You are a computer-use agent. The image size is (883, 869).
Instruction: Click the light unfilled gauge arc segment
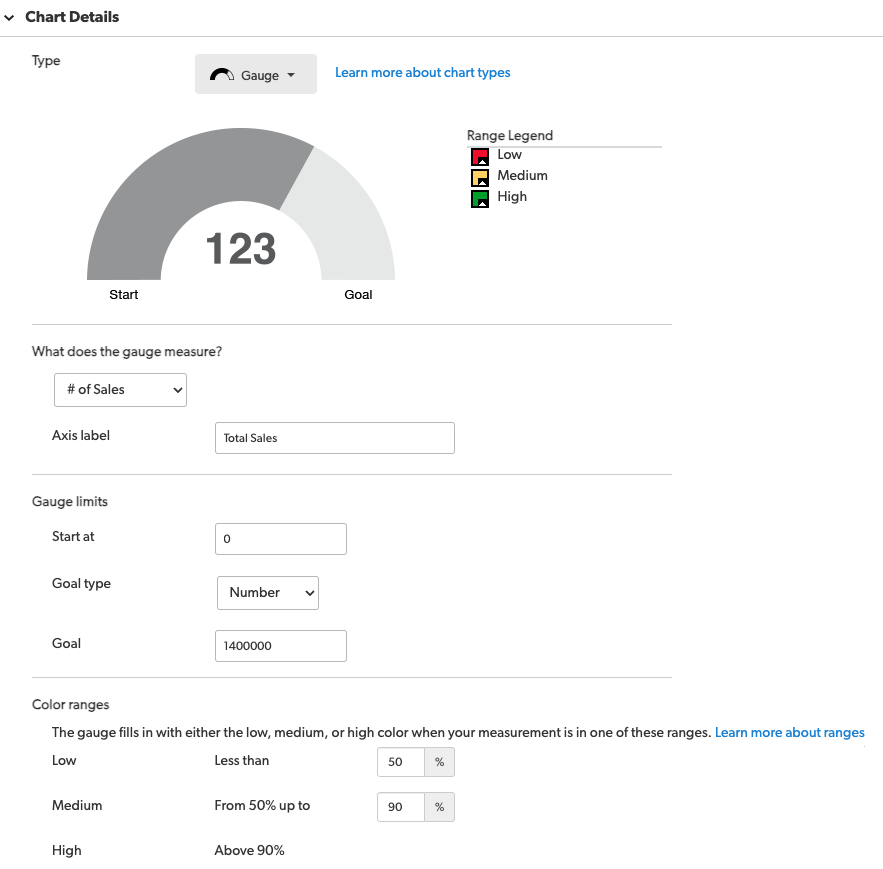pyautogui.click(x=348, y=220)
